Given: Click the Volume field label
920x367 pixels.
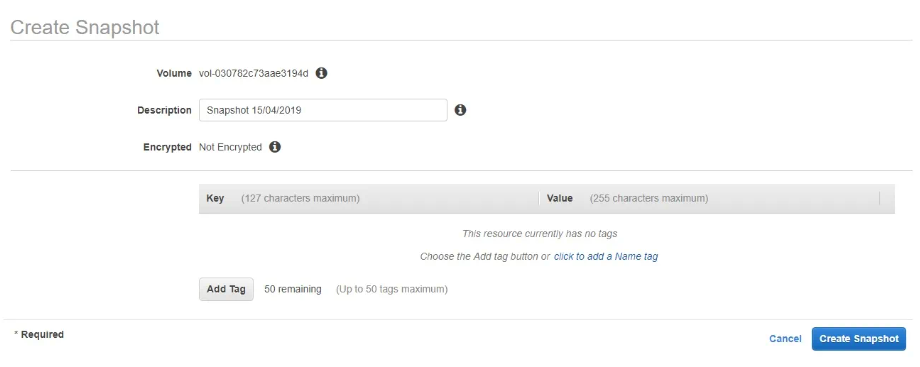Looking at the screenshot, I should pos(174,73).
